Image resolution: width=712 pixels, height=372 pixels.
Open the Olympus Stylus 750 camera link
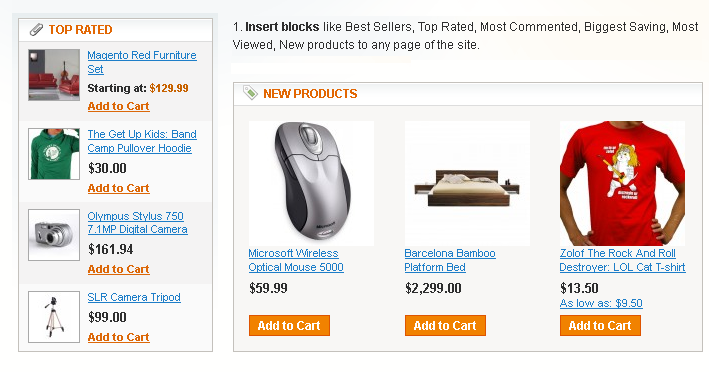[137, 223]
